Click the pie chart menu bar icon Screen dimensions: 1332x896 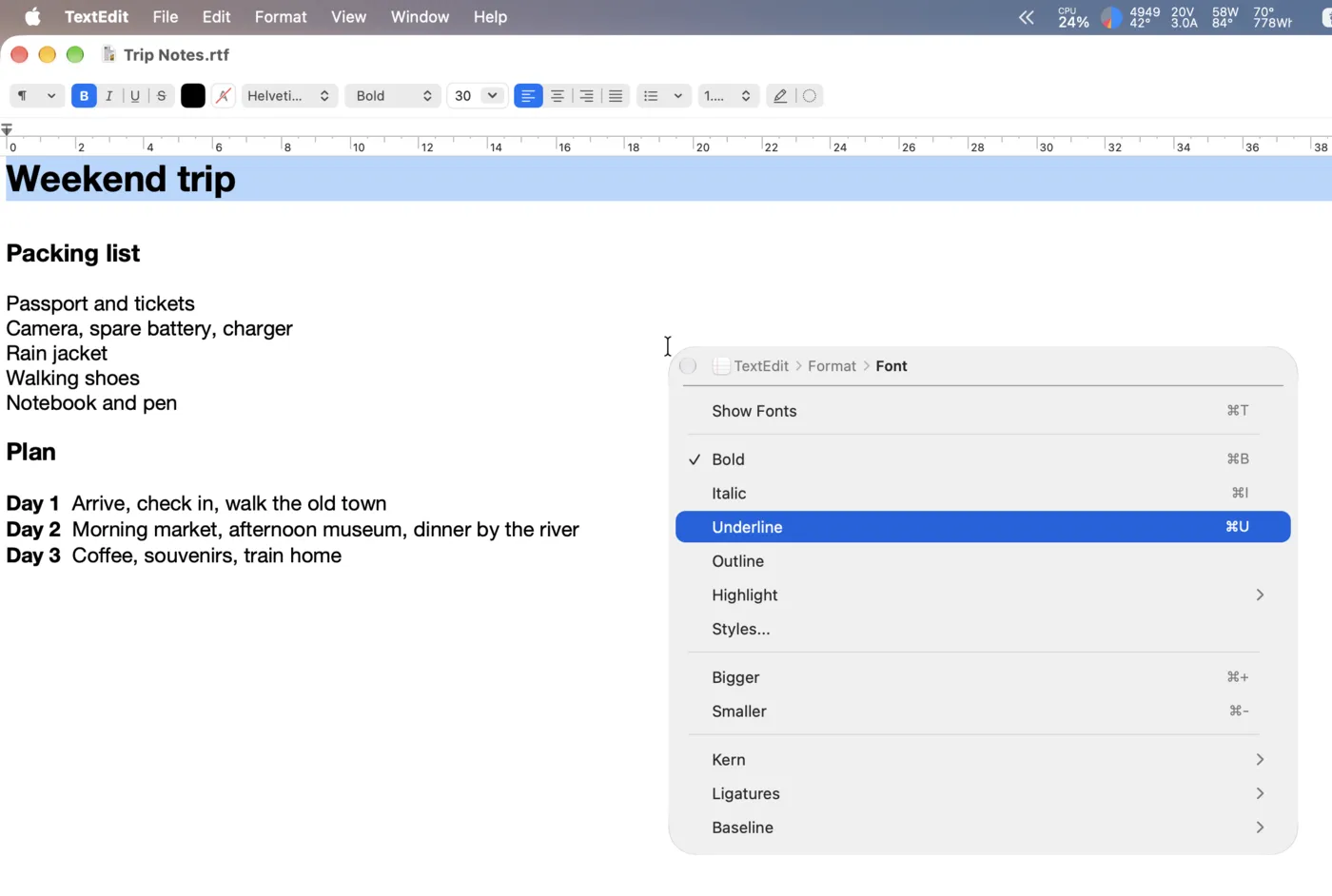(x=1110, y=17)
